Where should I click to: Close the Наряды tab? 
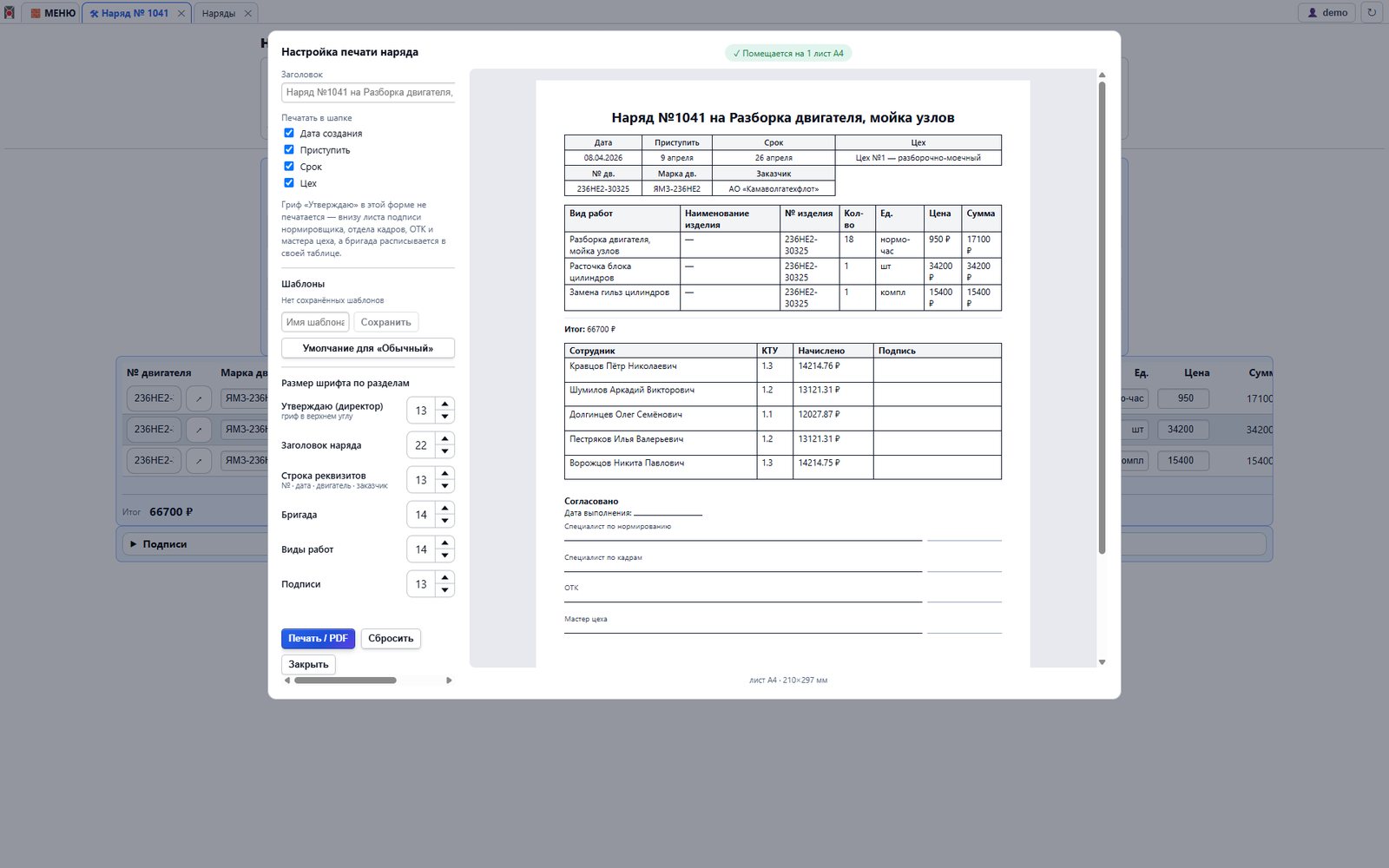[x=247, y=13]
